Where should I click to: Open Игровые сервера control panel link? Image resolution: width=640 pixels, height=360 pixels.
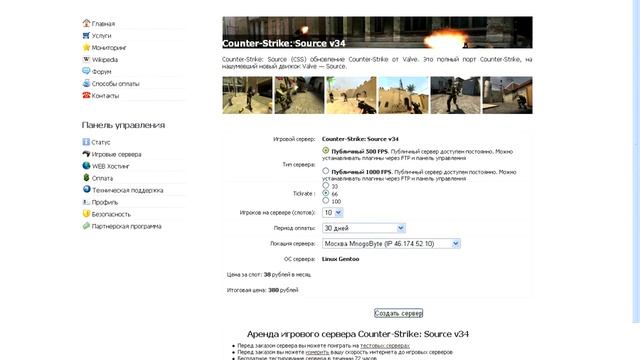[116, 154]
